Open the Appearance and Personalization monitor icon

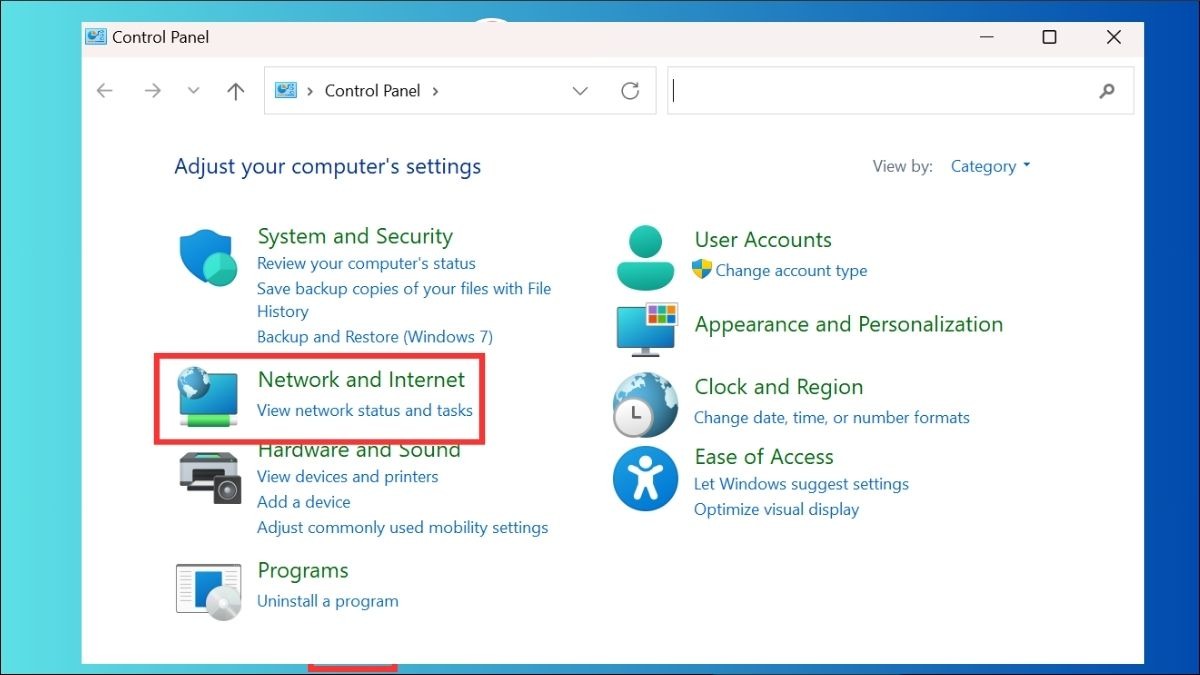(647, 329)
